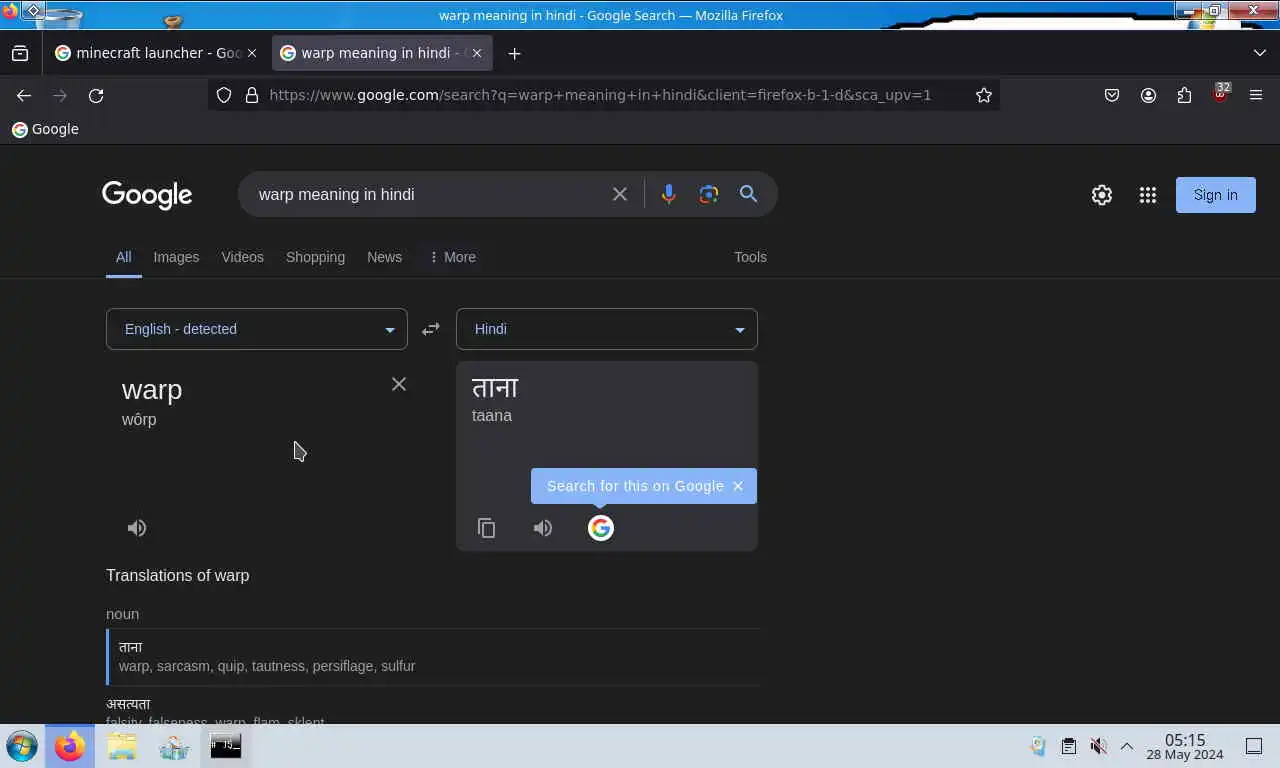Screen dimensions: 1280x768
Task: Listen to the Hindi translation audio
Action: pos(543,528)
